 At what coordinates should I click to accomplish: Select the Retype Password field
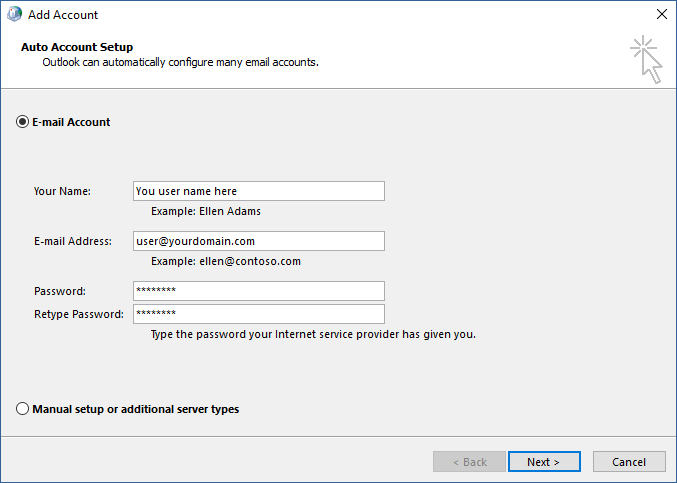pyautogui.click(x=258, y=314)
